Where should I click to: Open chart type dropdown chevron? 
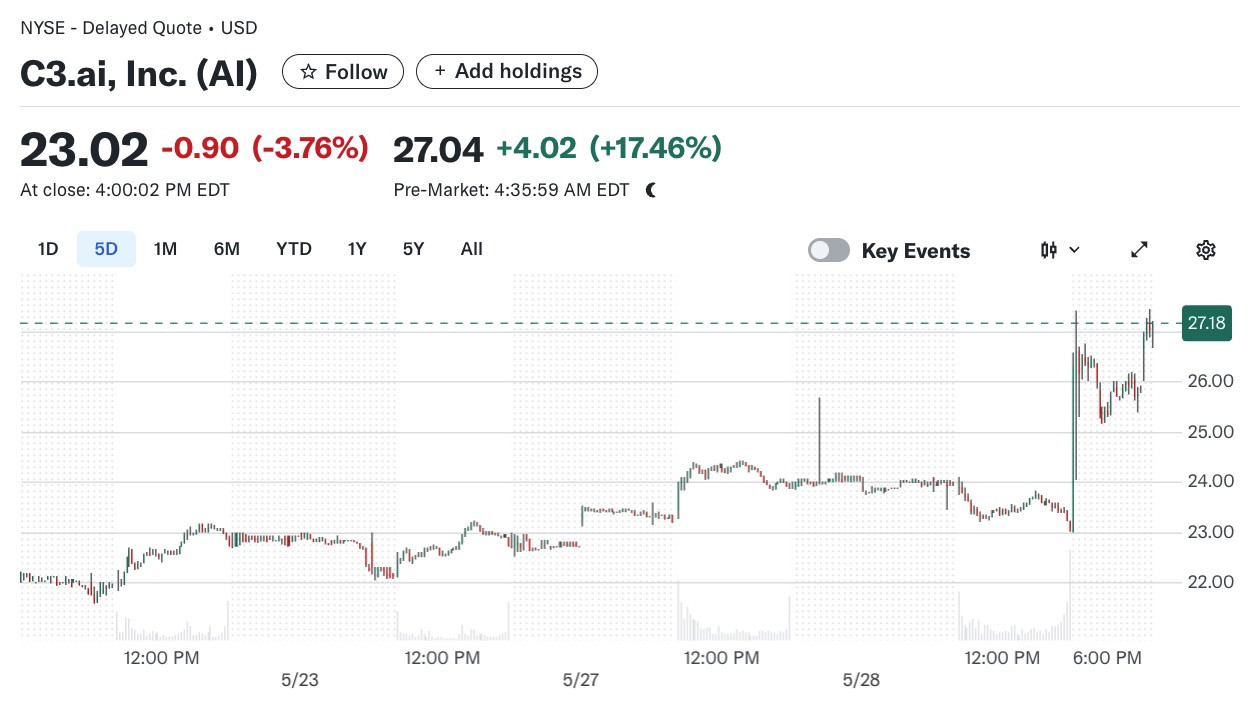1075,250
